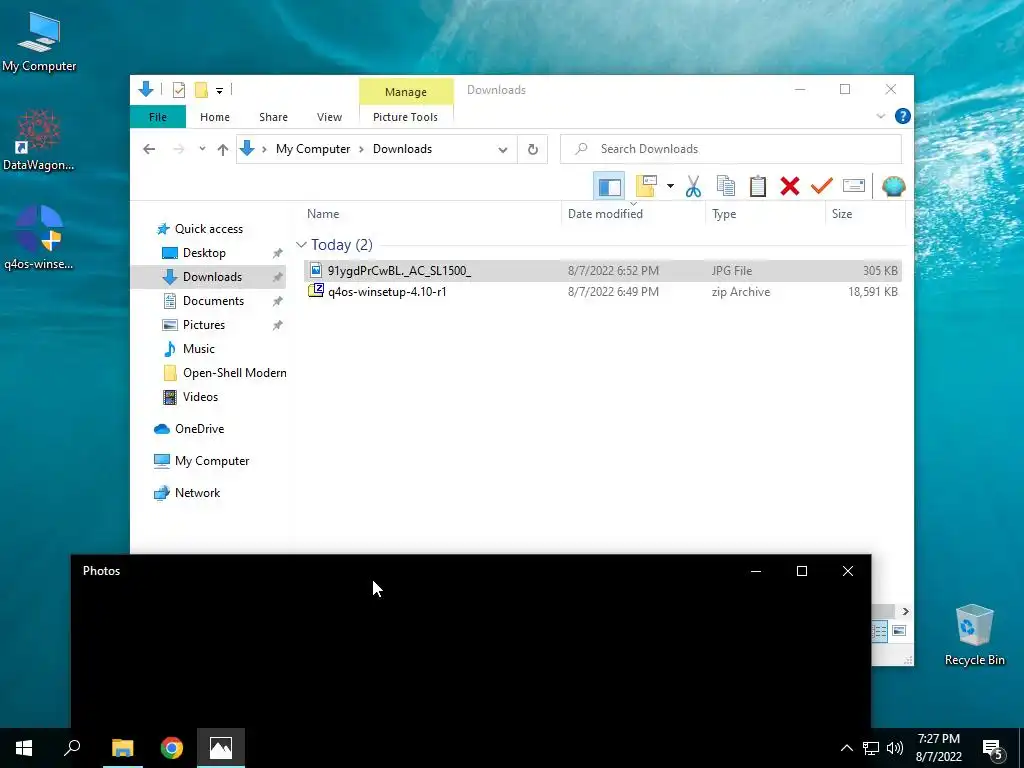
Task: Open taskbar search magnifier
Action: pos(72,748)
